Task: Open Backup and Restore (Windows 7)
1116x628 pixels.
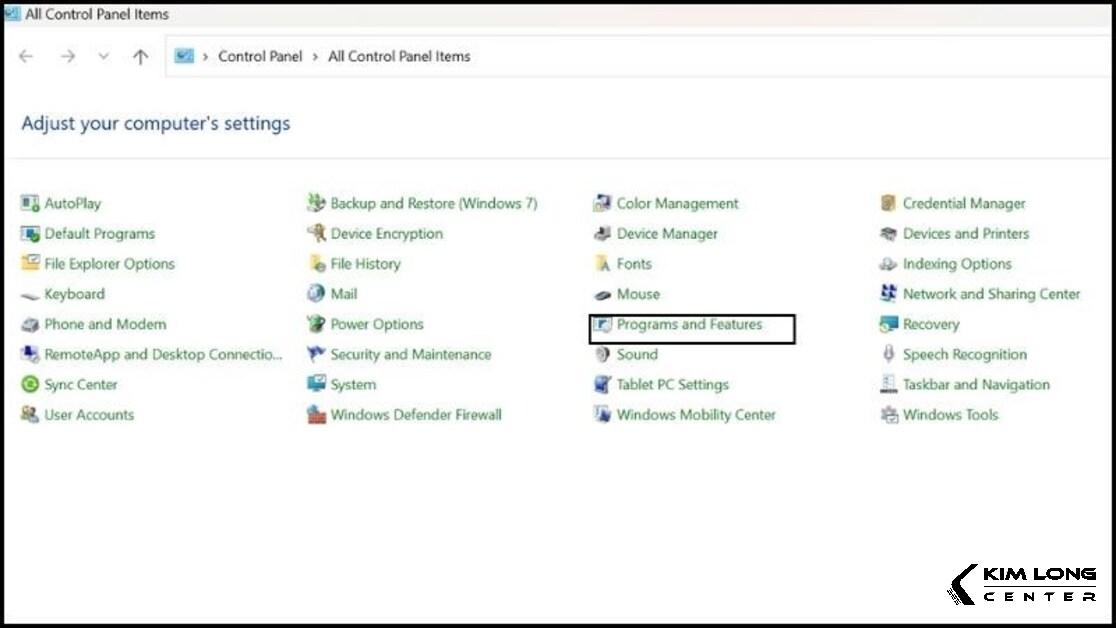Action: pos(434,203)
